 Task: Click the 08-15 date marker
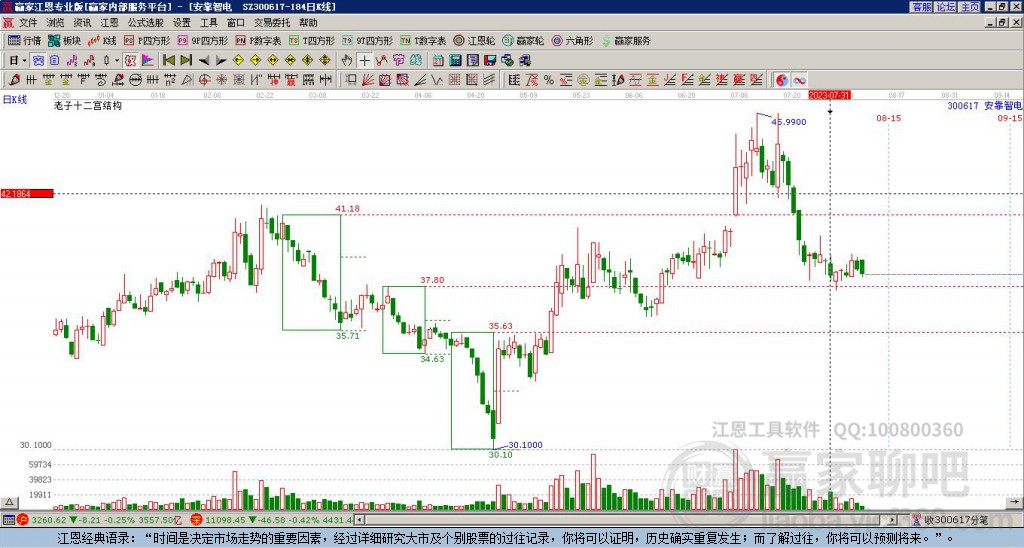pos(888,118)
